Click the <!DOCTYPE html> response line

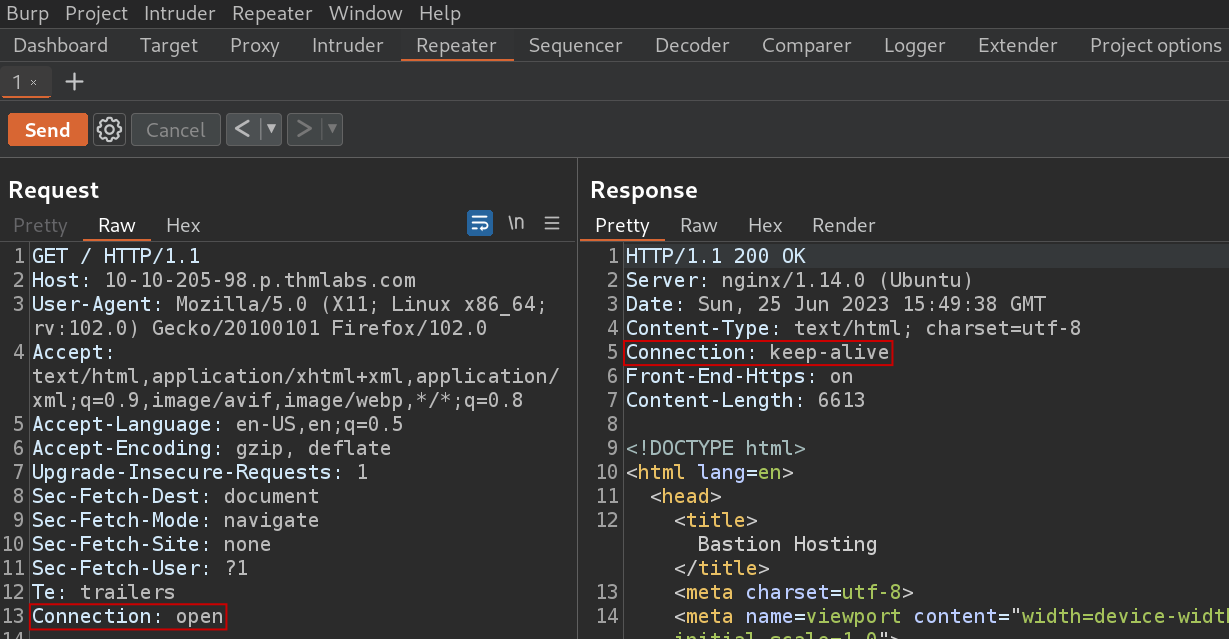pyautogui.click(x=715, y=448)
